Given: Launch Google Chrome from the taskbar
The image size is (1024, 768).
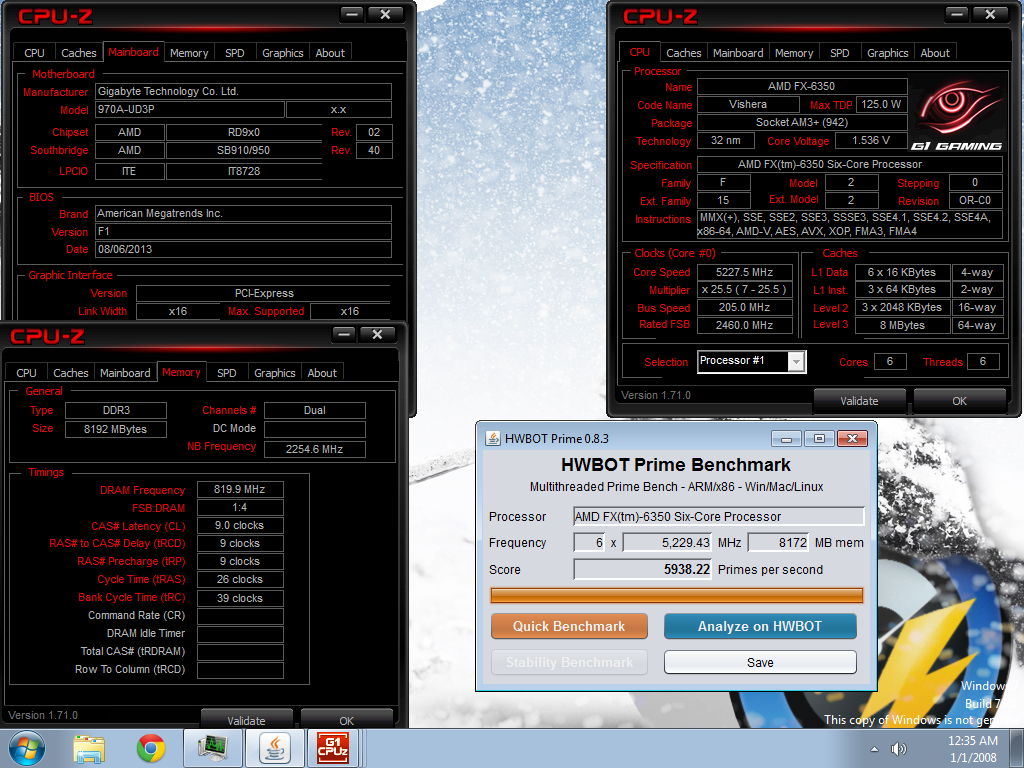Looking at the screenshot, I should (x=151, y=749).
